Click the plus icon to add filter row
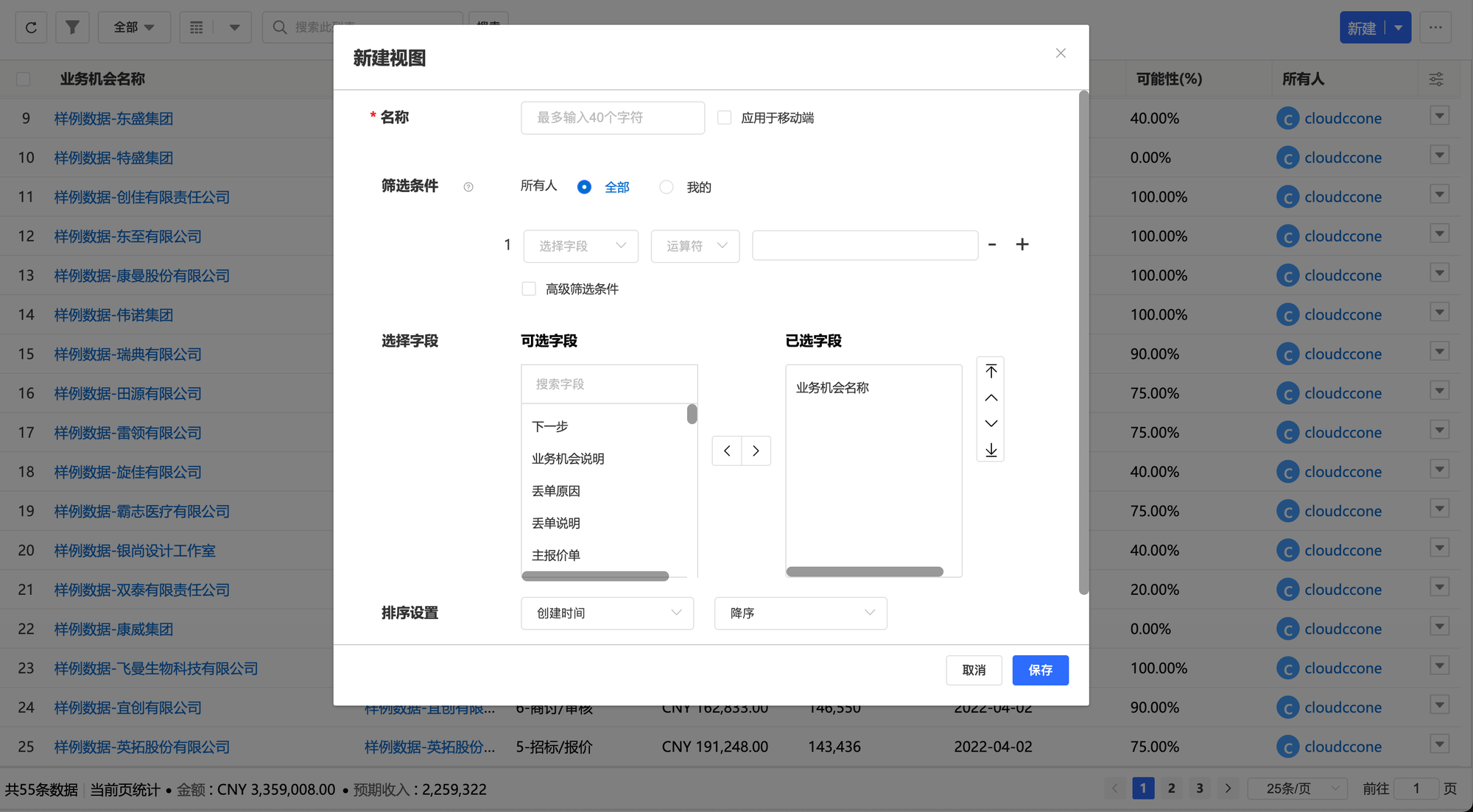 [x=1022, y=244]
